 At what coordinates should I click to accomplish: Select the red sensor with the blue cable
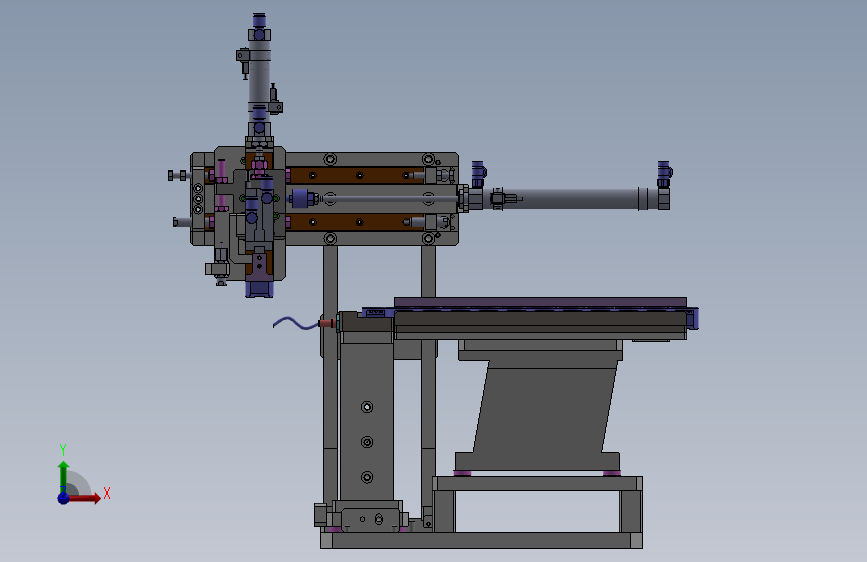pyautogui.click(x=327, y=323)
